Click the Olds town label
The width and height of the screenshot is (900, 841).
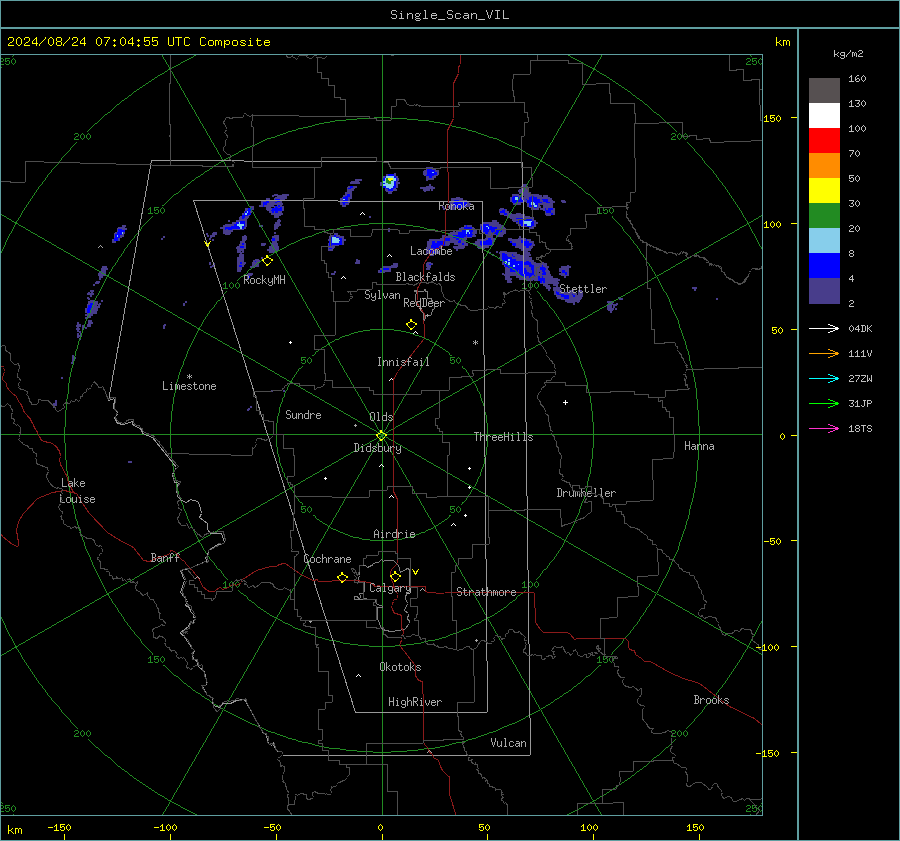pos(381,417)
